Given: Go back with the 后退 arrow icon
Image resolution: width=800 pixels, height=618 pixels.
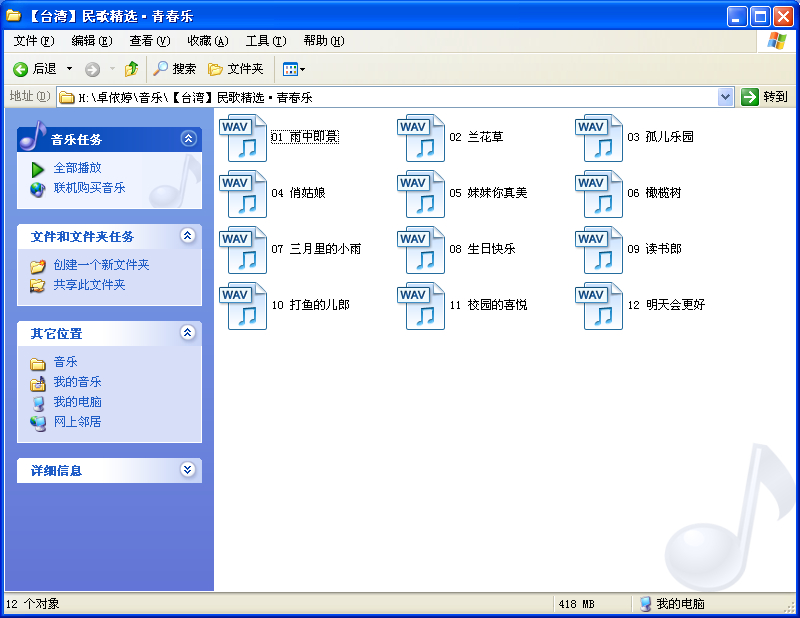Looking at the screenshot, I should click(20, 69).
